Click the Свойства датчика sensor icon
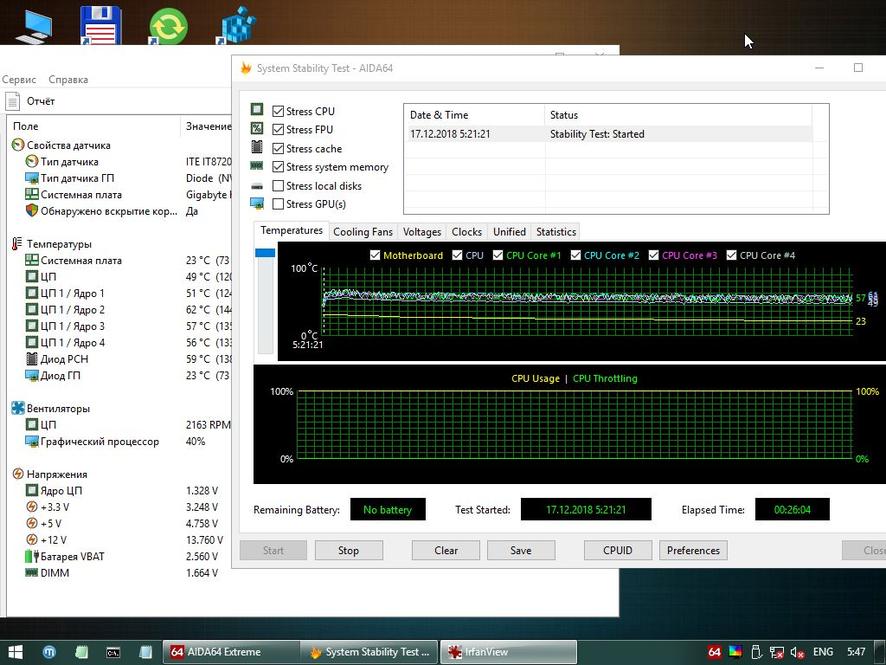Screen dimensions: 886x665 (18, 145)
